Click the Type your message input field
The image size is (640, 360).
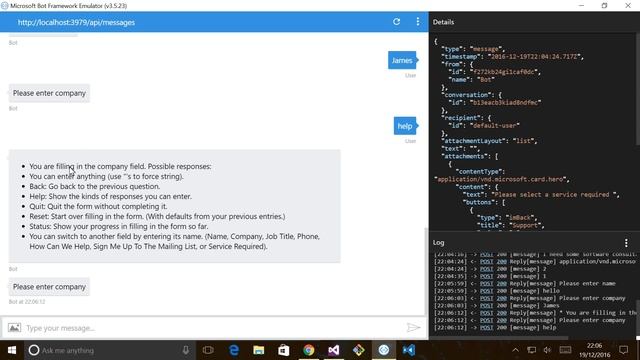pyautogui.click(x=214, y=328)
